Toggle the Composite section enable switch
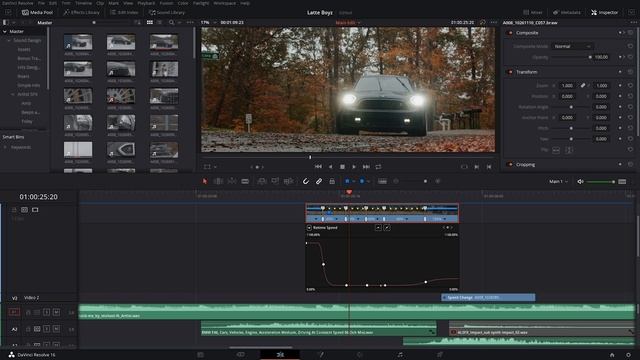The image size is (640, 360). (x=509, y=33)
